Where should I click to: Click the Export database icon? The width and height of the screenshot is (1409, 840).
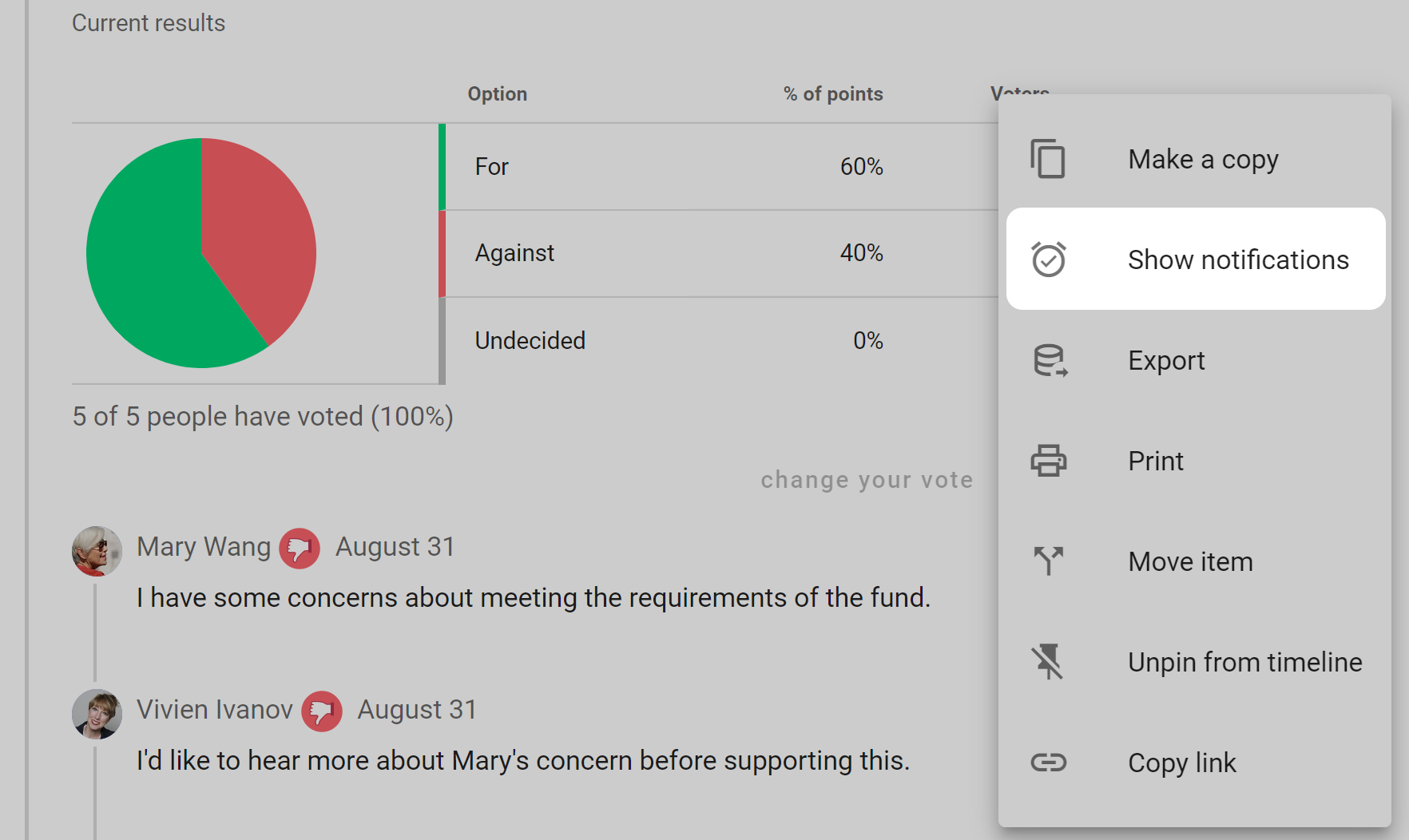click(1049, 360)
